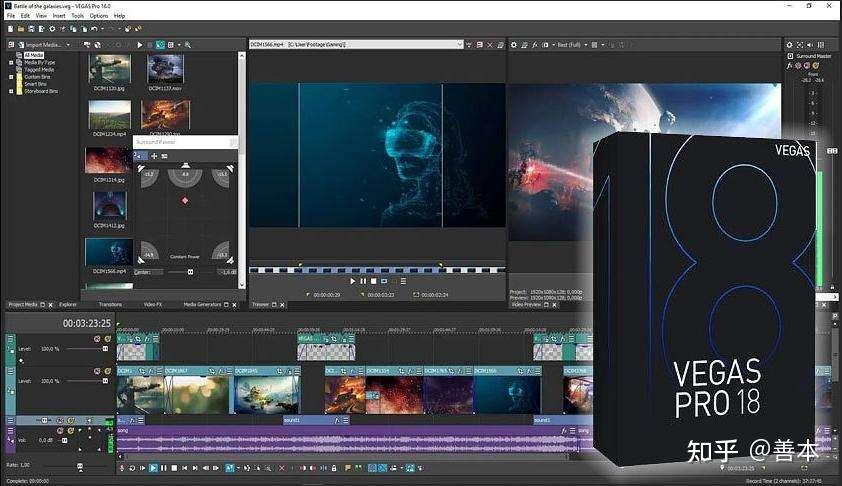Switch to the Explorer tab
This screenshot has width=842, height=486.
tap(68, 304)
